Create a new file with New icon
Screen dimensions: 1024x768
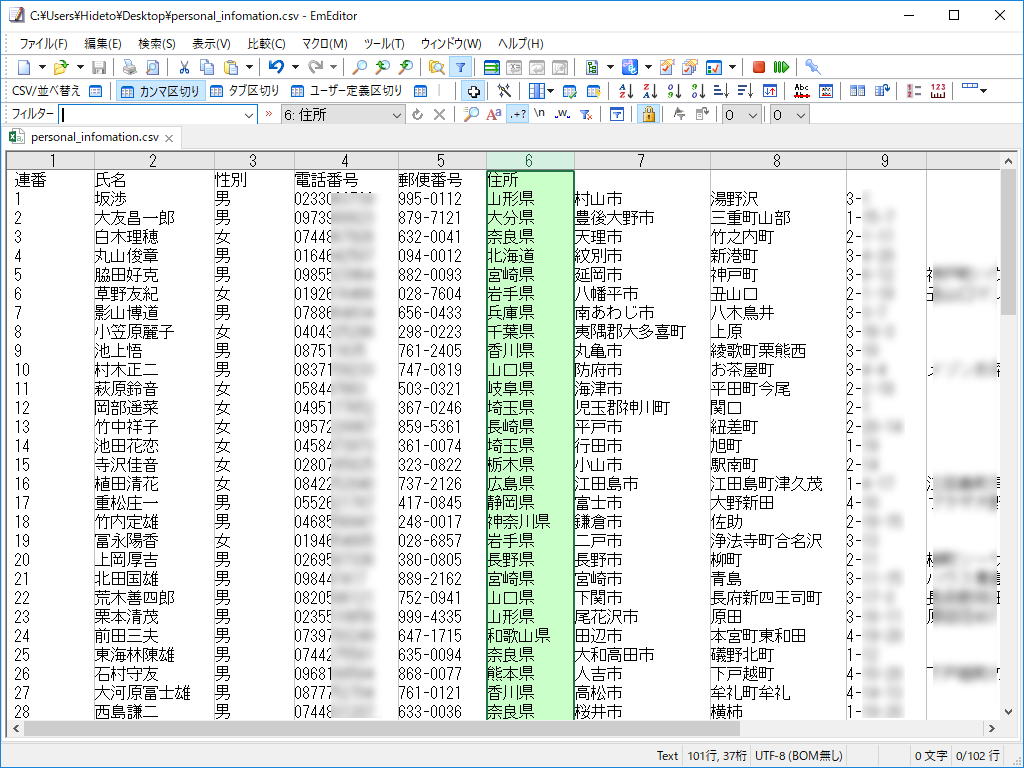(x=24, y=67)
